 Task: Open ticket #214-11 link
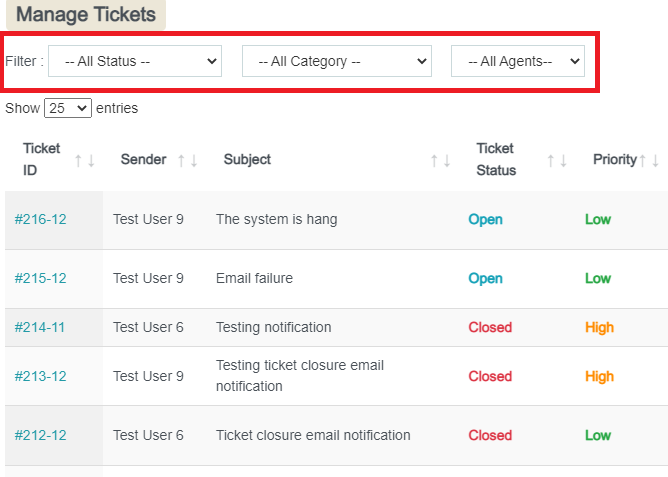40,327
